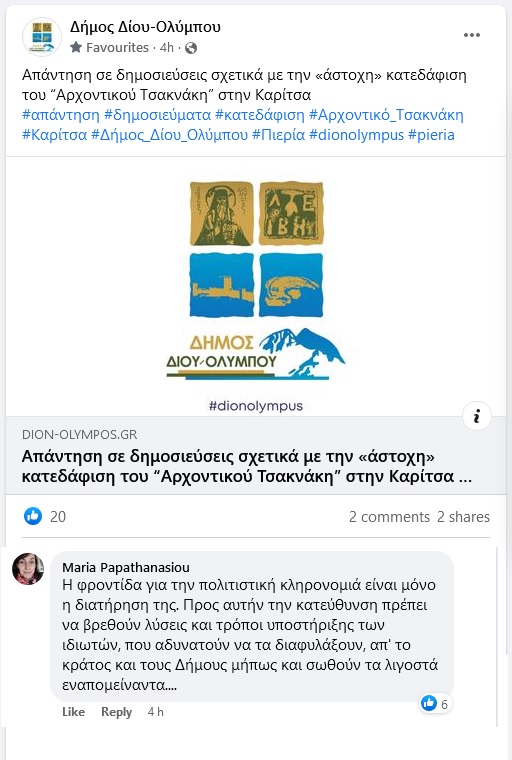
Task: Open the #Αρχοντικό_Τσακνάκη hashtag
Action: 386,115
